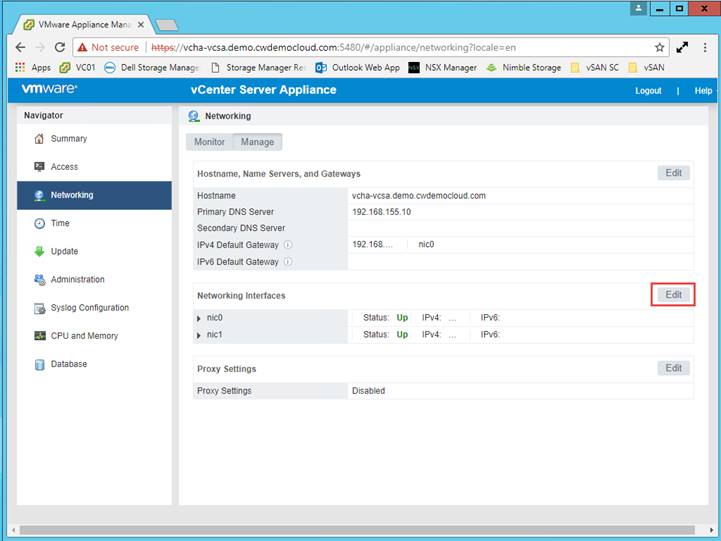
Task: Open the NSX Manager bookmark
Action: click(x=443, y=68)
